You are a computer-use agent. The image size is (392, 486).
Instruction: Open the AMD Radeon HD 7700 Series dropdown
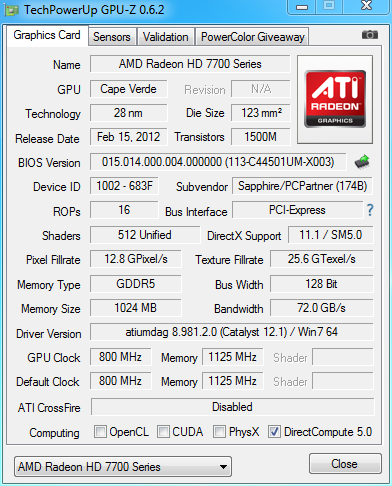click(x=123, y=466)
